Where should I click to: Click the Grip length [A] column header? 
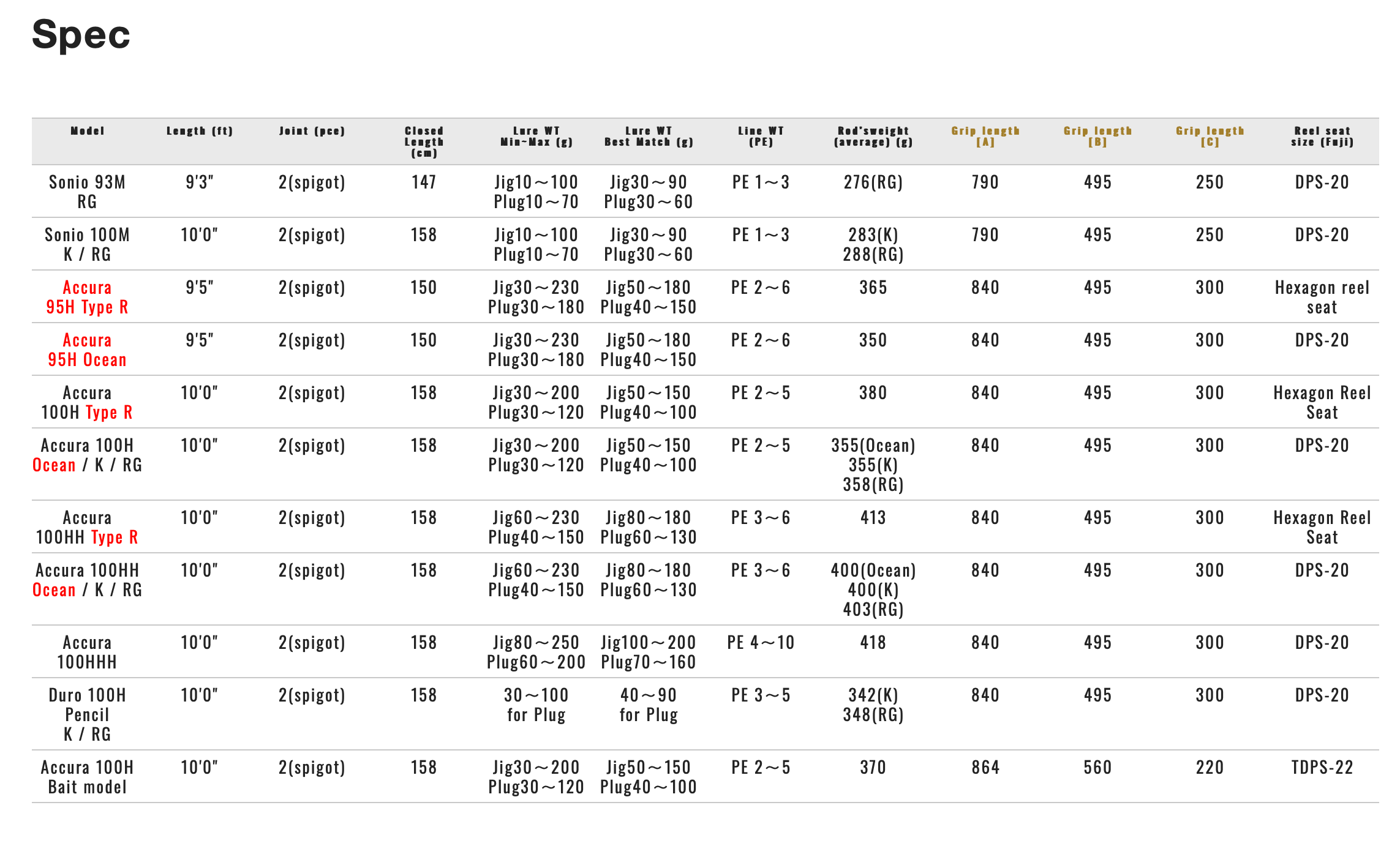(985, 137)
